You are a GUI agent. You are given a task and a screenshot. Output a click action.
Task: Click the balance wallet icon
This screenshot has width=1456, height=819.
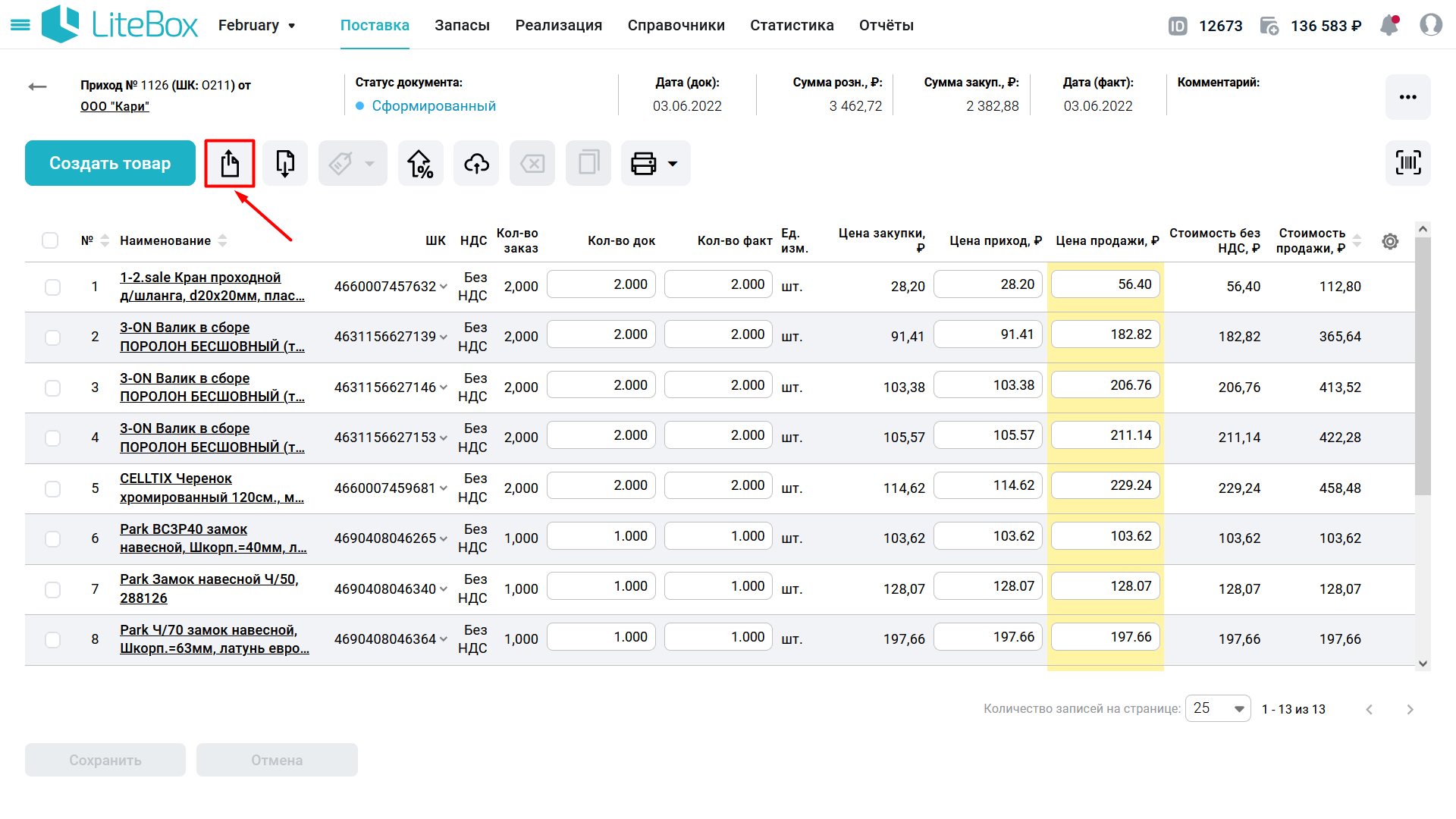pos(1269,26)
